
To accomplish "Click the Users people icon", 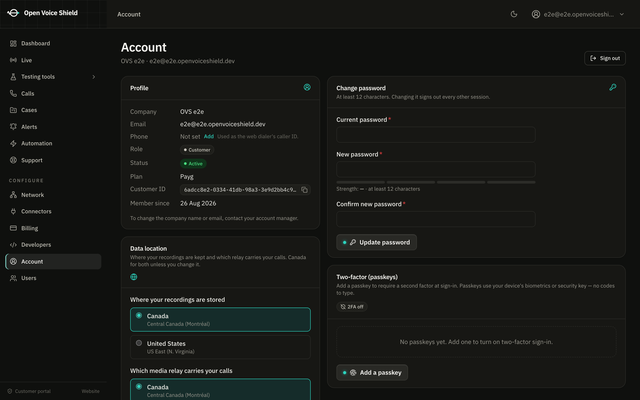I will coord(13,278).
